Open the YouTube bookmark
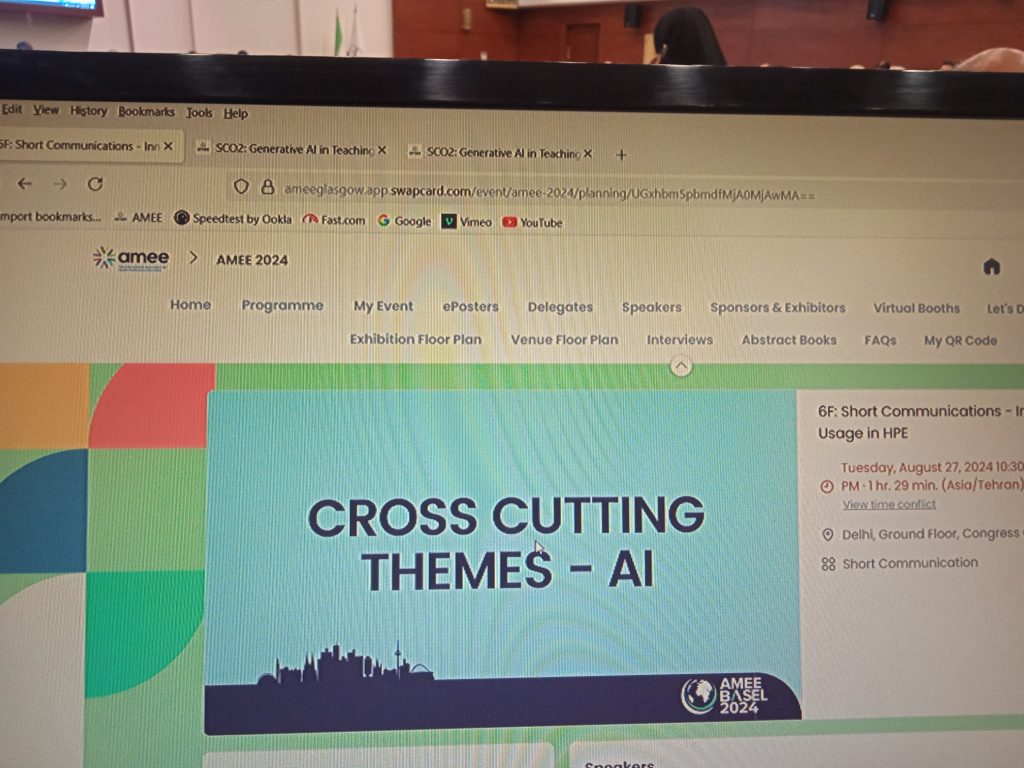This screenshot has width=1024, height=768. (532, 222)
